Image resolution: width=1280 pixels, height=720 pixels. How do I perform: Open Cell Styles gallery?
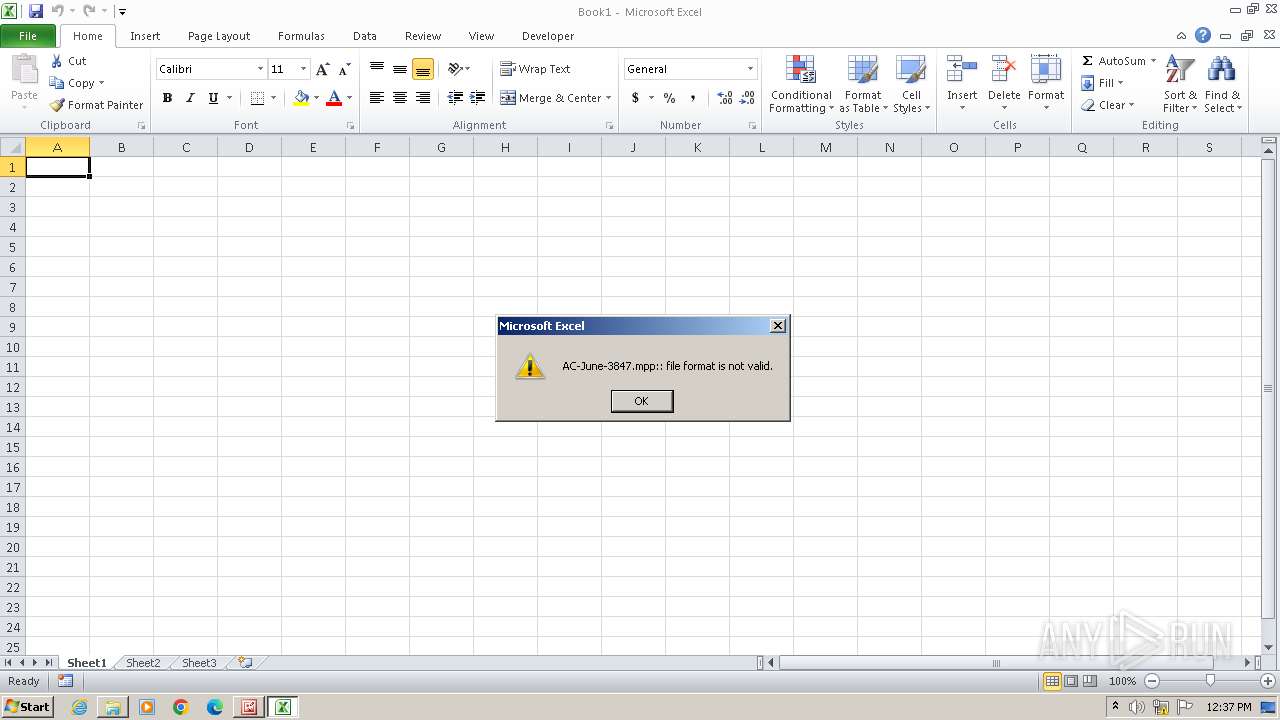[x=911, y=84]
